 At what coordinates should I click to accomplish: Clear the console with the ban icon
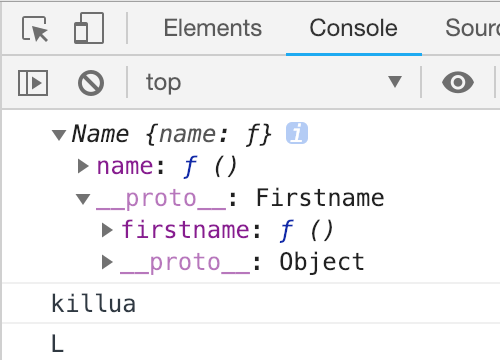pos(91,83)
